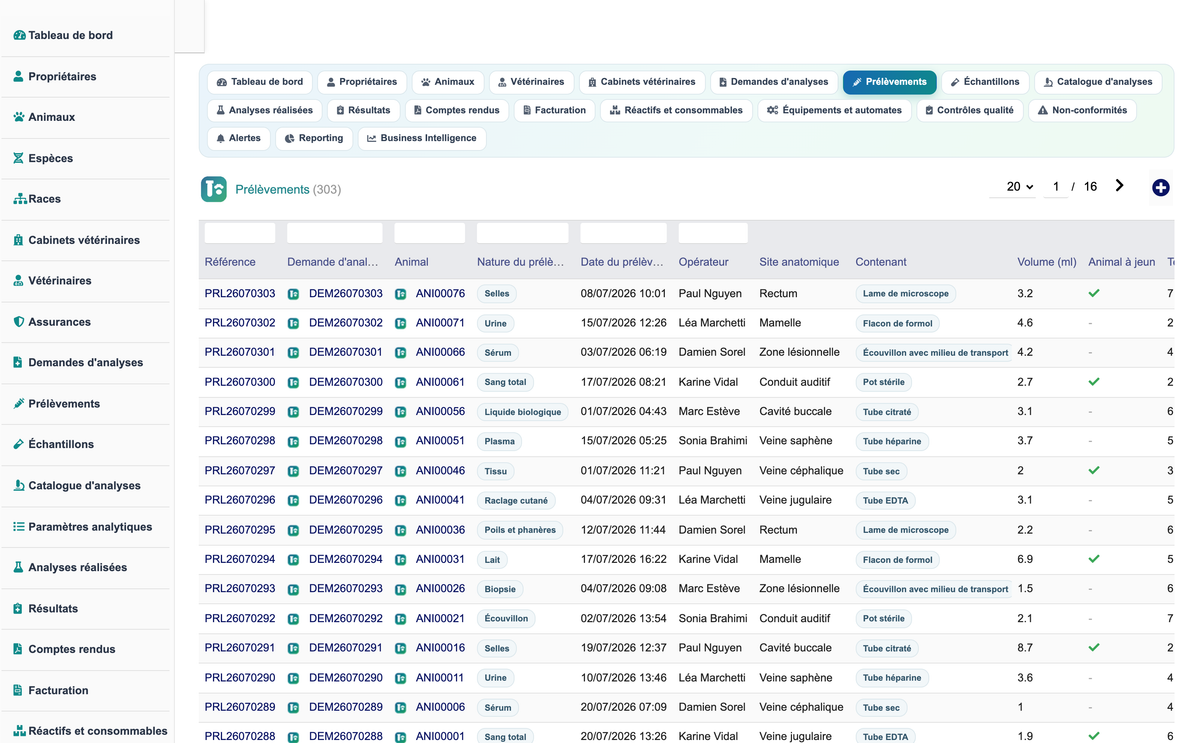The width and height of the screenshot is (1200, 743).
Task: Click the plus icon to add a prélèvement
Action: tap(1160, 187)
